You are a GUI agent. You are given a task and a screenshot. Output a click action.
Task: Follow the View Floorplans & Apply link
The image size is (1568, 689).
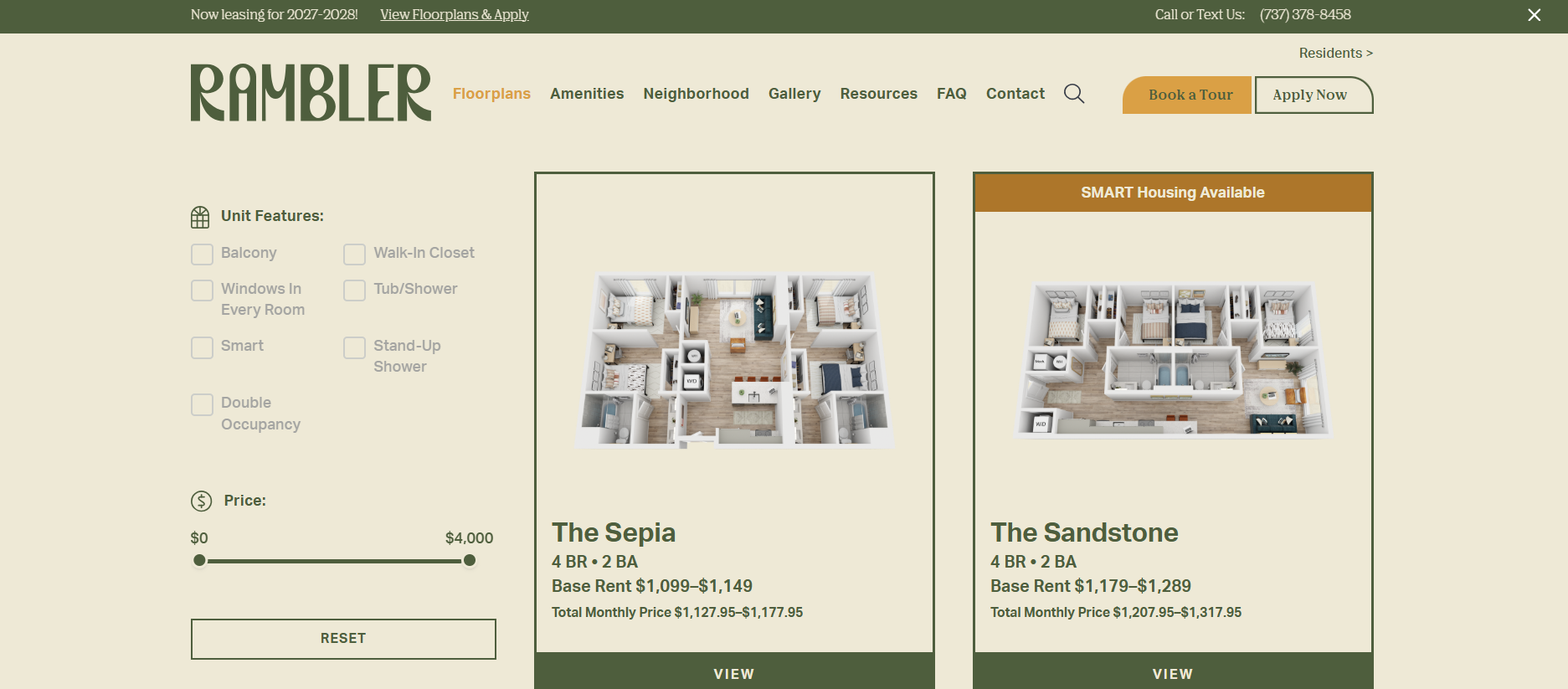coord(454,14)
